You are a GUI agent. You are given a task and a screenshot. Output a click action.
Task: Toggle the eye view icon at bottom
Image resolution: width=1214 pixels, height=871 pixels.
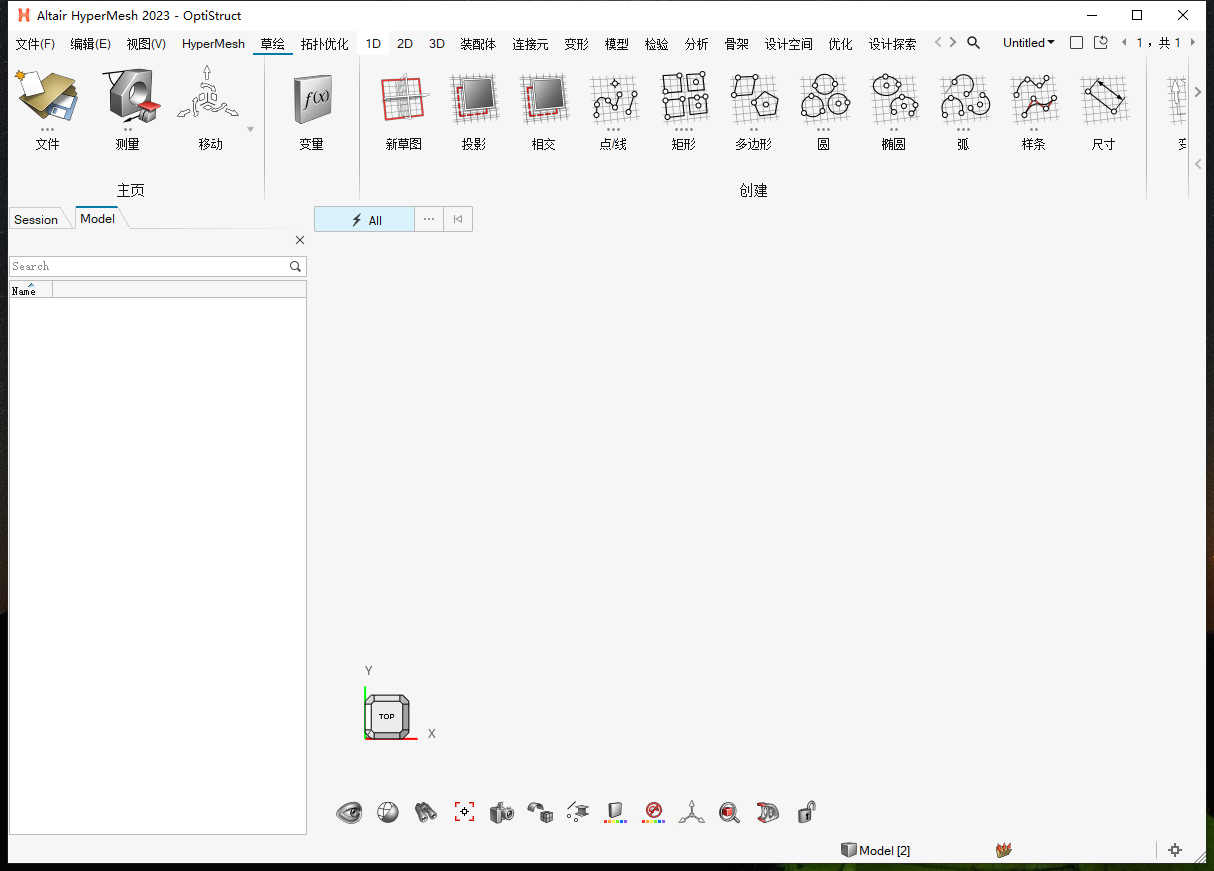point(349,812)
